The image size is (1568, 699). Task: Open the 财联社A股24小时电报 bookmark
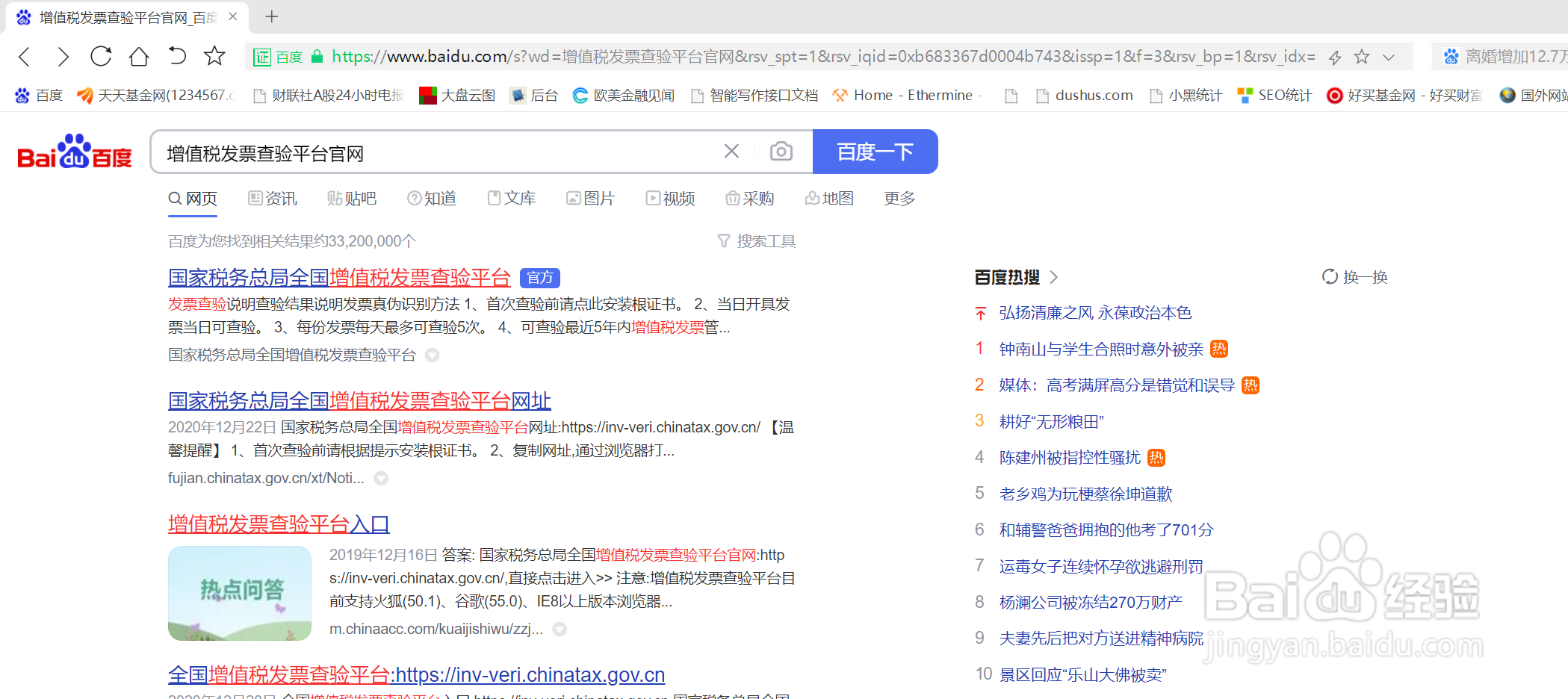(x=329, y=96)
